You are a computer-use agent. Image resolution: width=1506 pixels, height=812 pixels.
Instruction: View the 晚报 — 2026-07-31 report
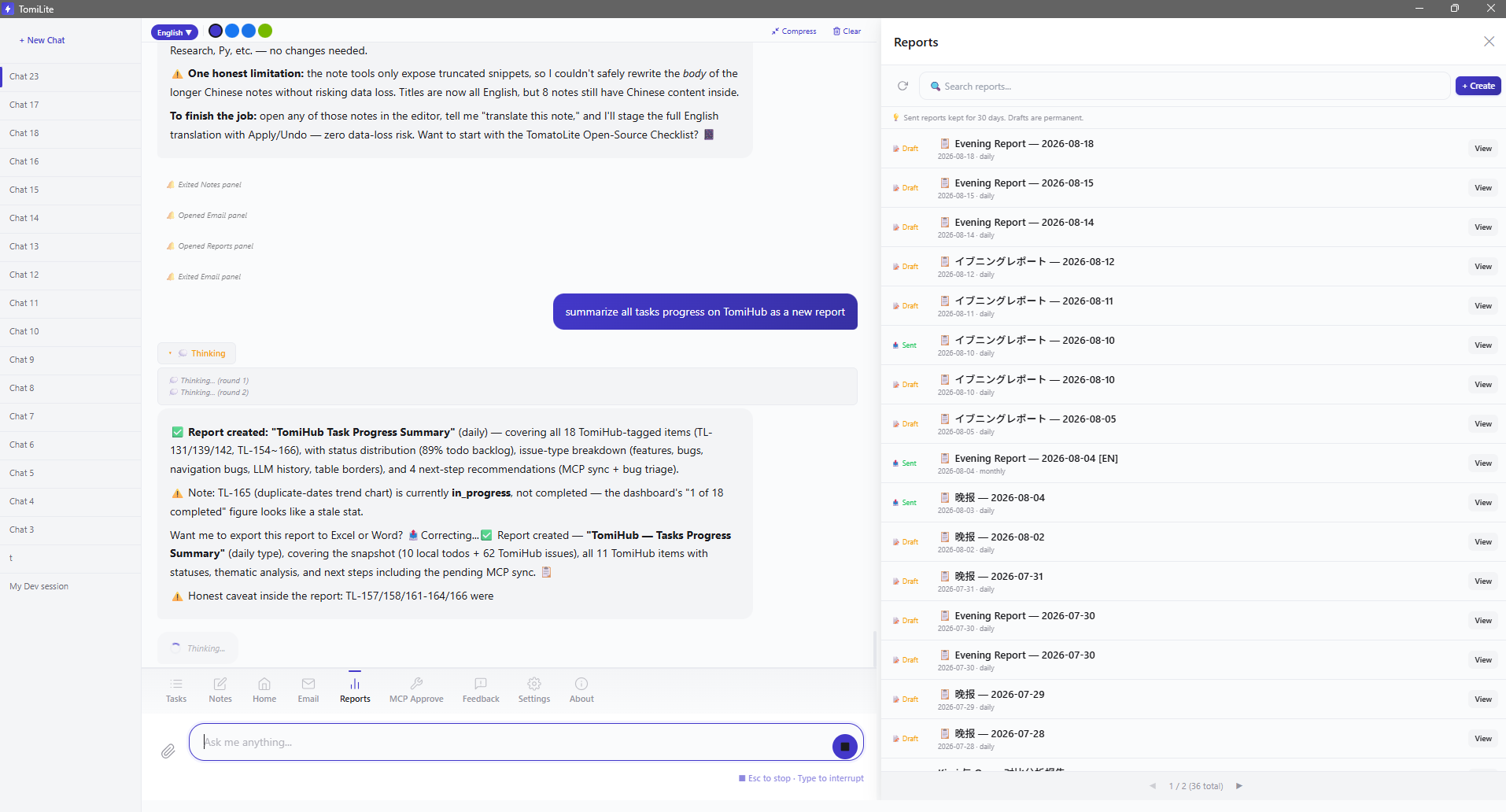point(1482,581)
